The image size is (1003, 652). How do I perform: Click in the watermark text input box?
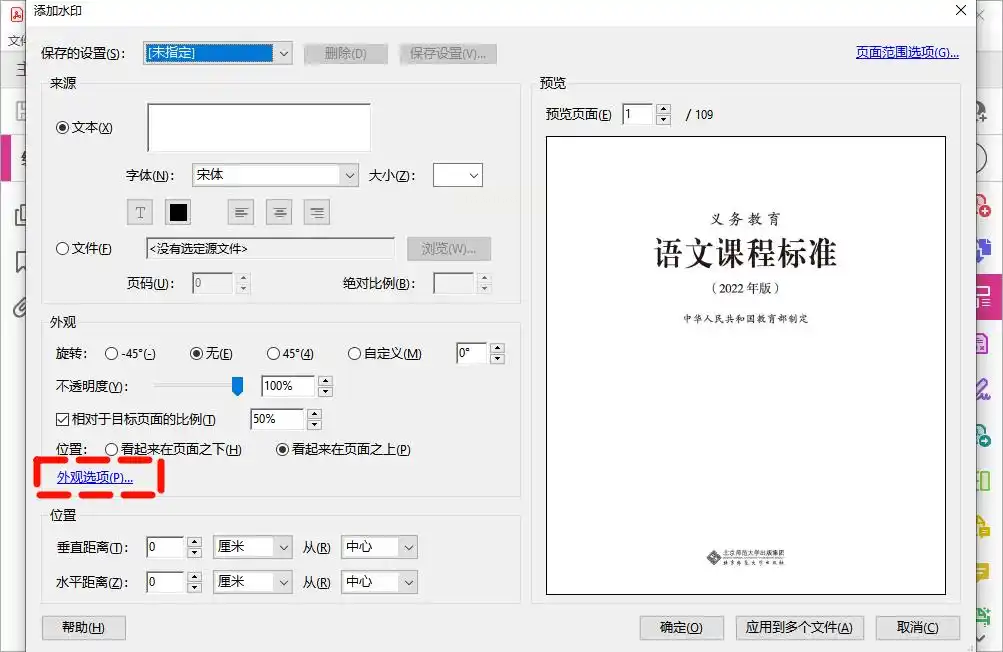pos(258,127)
